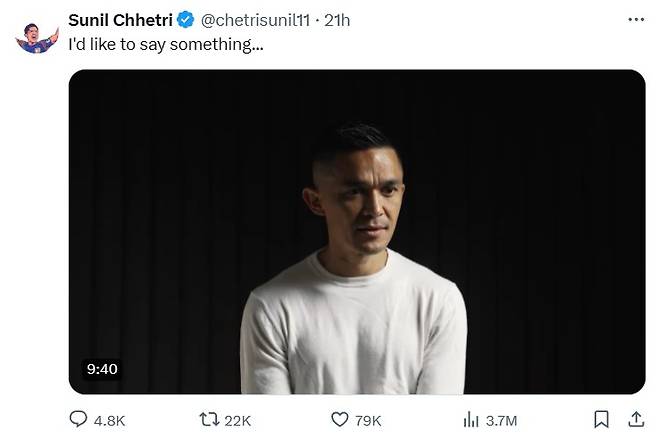Open the @chetrisunil11 handle link
The image size is (658, 439).
point(255,20)
